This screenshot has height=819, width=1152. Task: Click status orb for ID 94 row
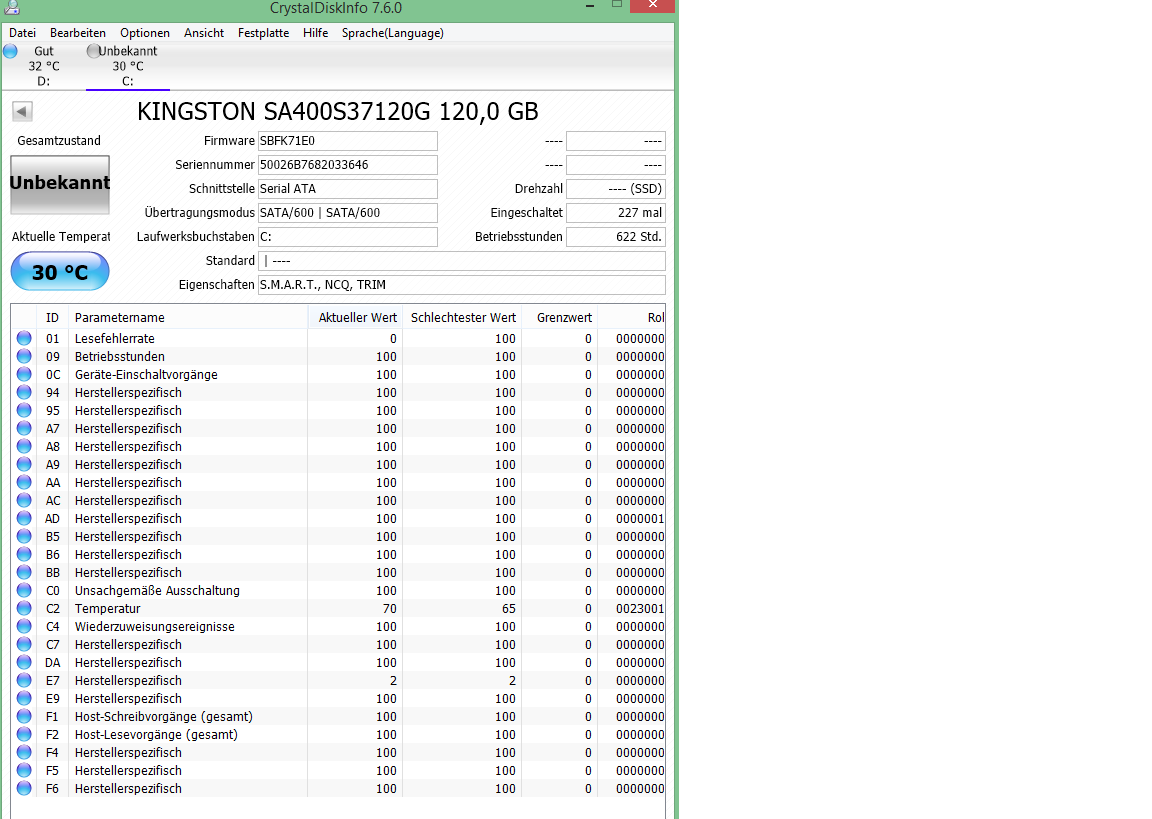(24, 392)
